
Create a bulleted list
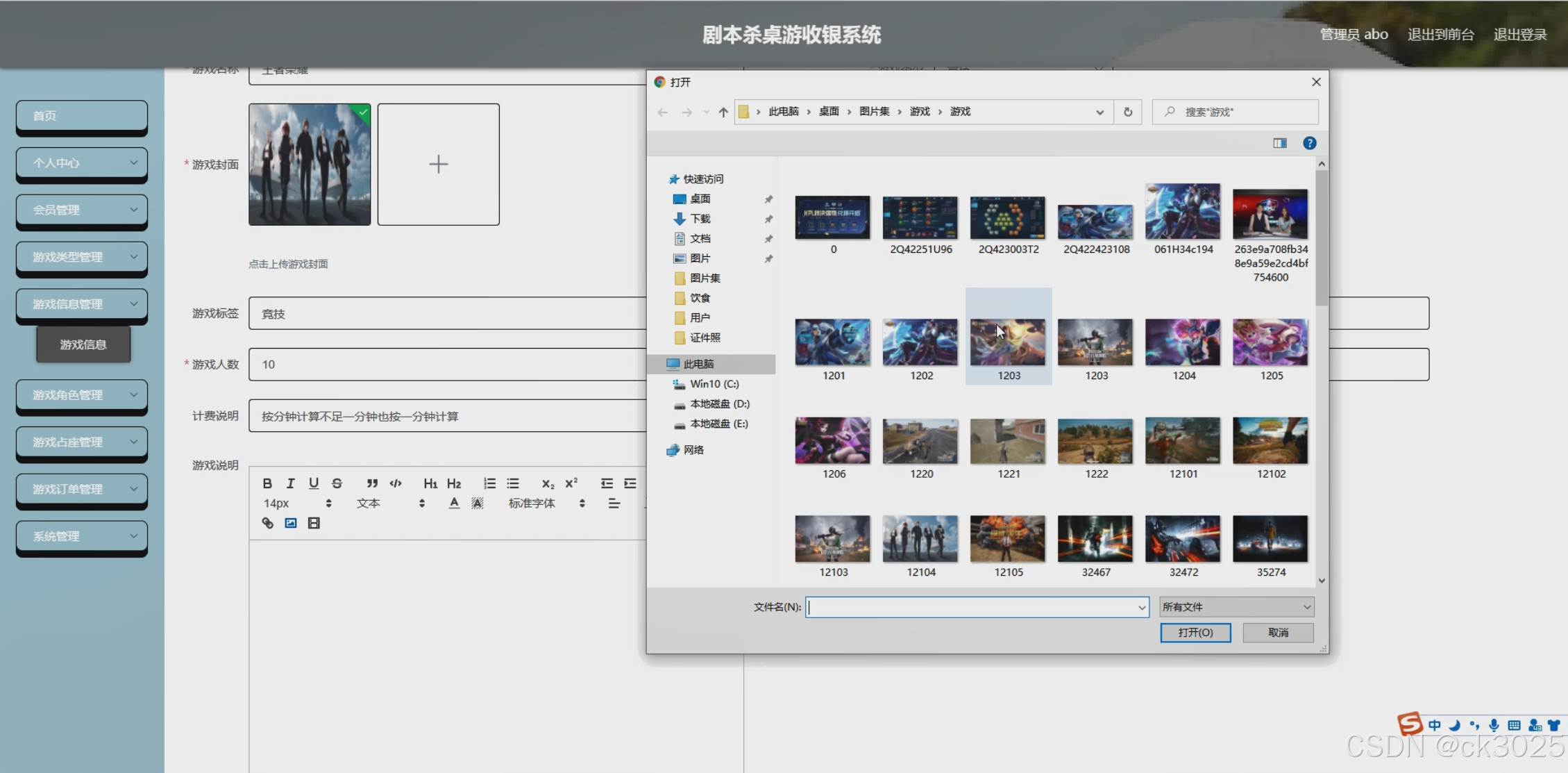[513, 483]
